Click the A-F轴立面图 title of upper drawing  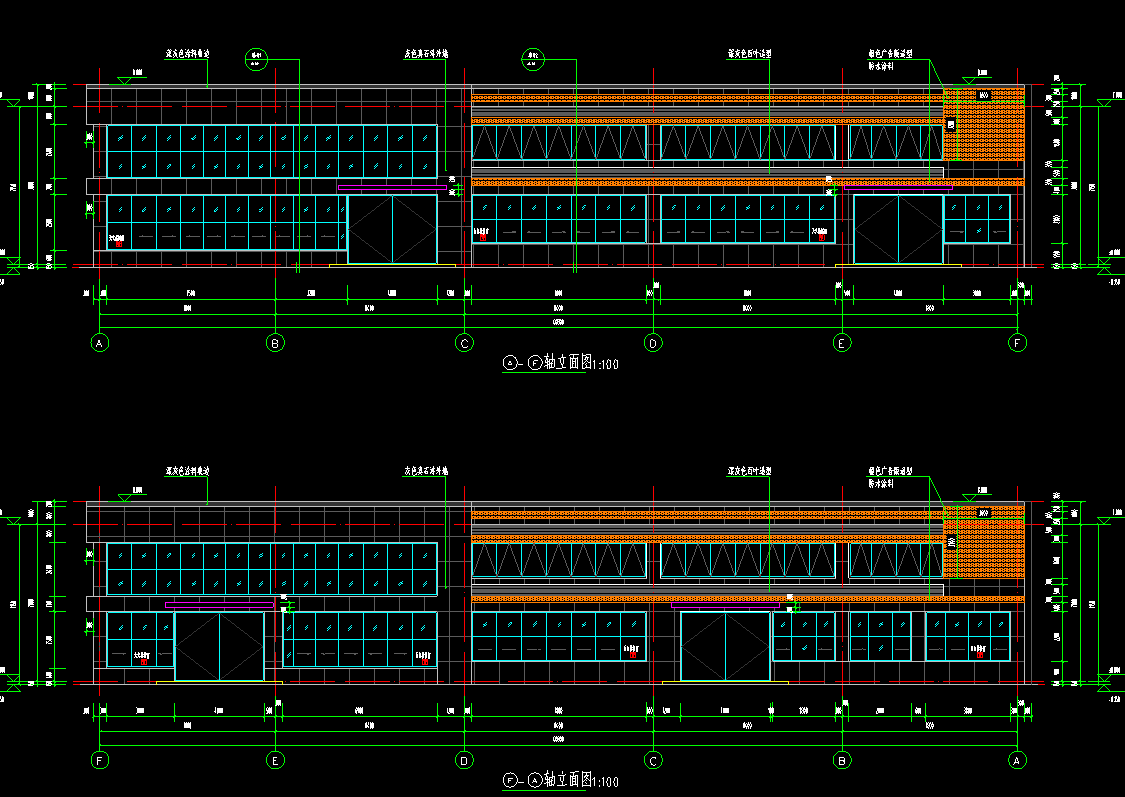coord(560,363)
